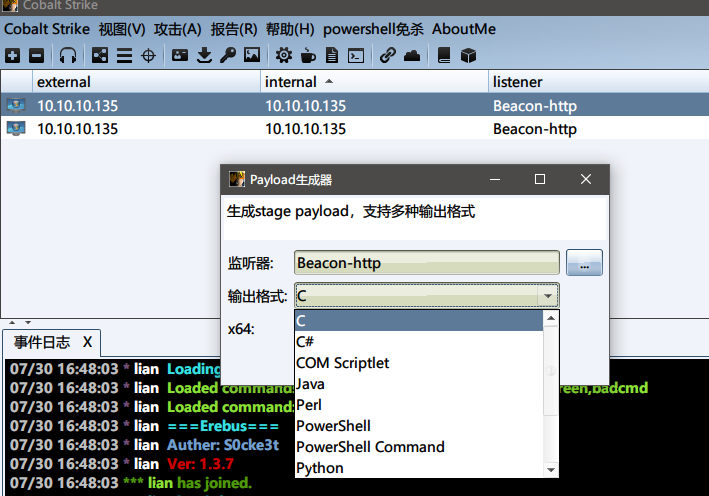Close the 事件日志 tab with X
This screenshot has height=496, width=709.
click(87, 342)
